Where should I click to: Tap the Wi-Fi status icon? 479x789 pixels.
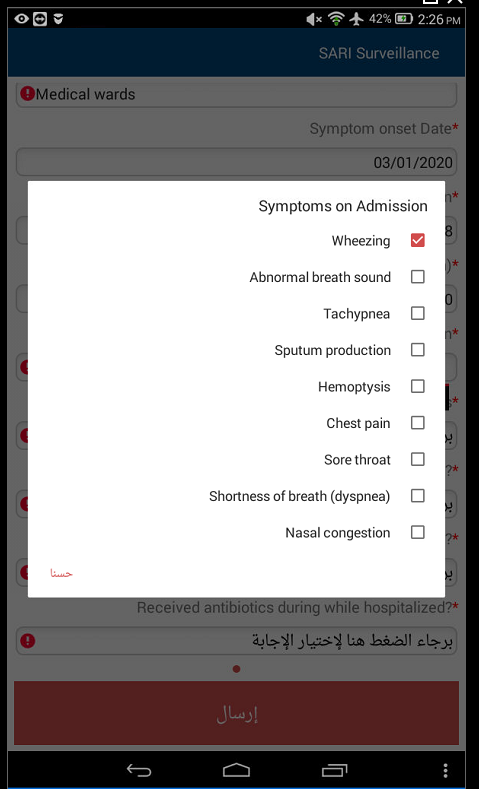point(336,19)
